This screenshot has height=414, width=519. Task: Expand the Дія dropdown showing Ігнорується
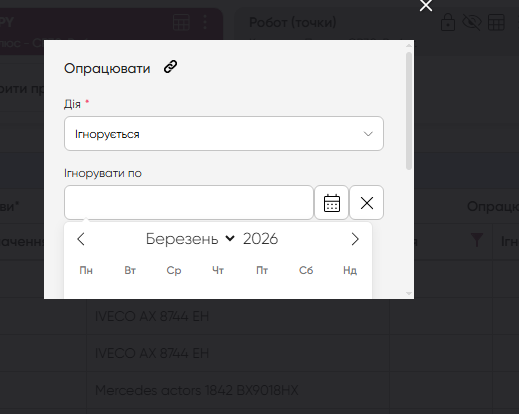click(x=224, y=134)
